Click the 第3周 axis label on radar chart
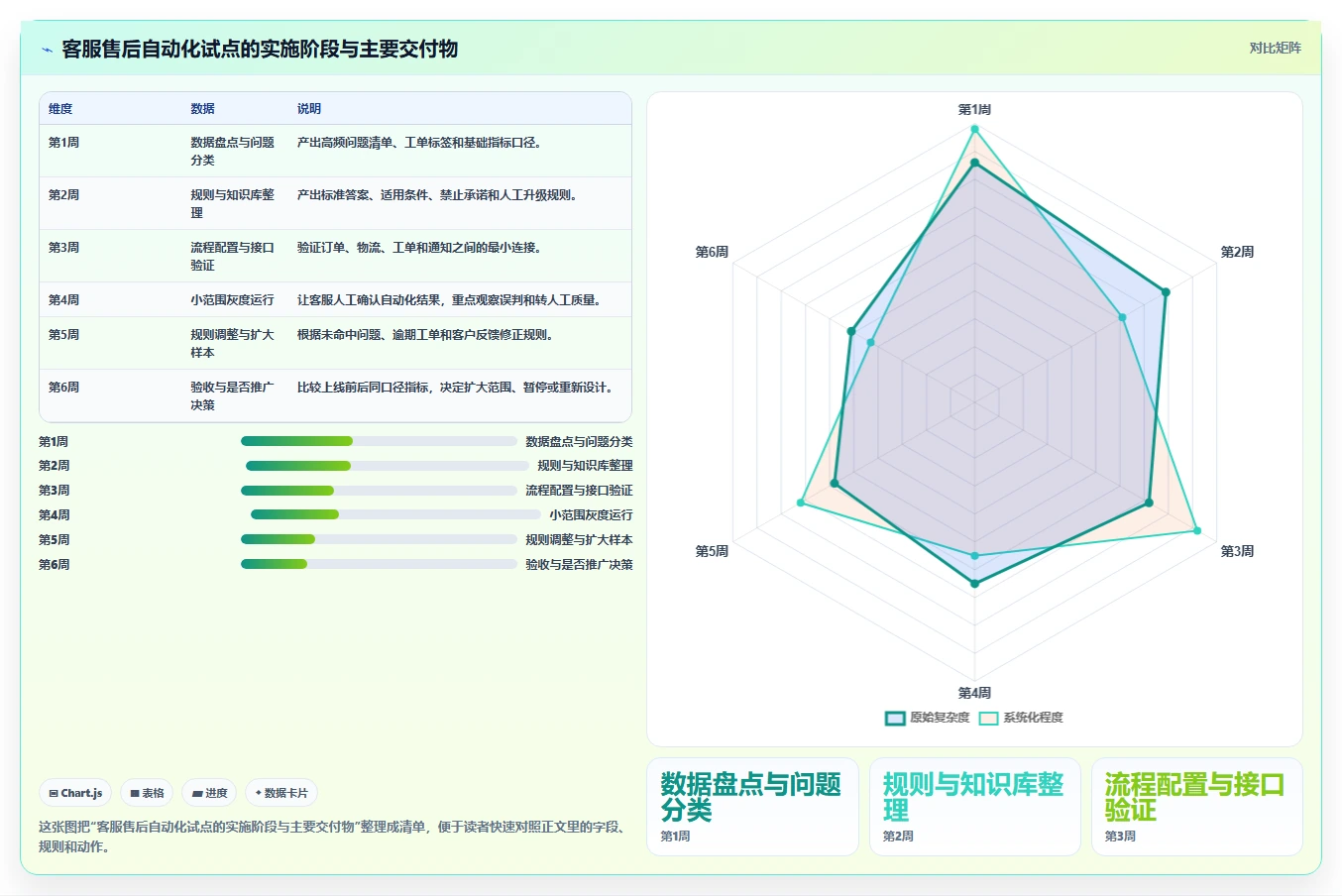This screenshot has width=1342, height=896. (1237, 551)
